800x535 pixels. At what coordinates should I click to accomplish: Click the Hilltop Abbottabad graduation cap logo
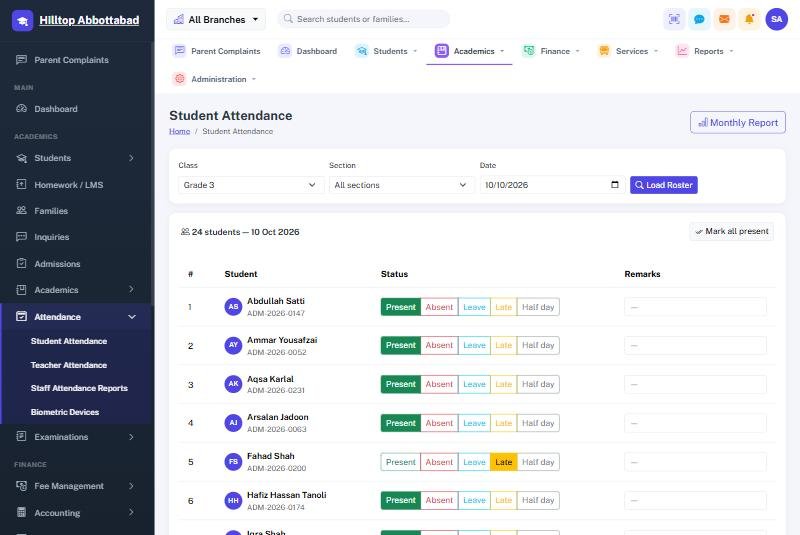point(22,20)
